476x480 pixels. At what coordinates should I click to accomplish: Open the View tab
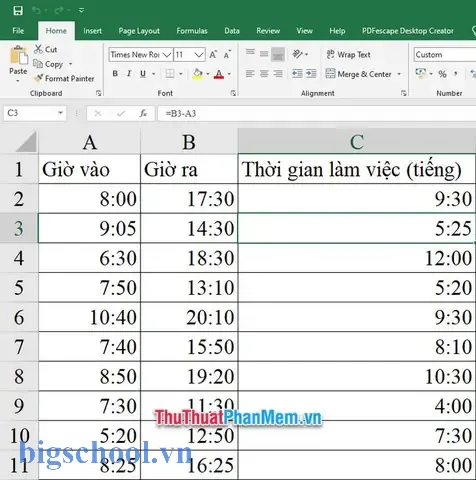pyautogui.click(x=304, y=31)
